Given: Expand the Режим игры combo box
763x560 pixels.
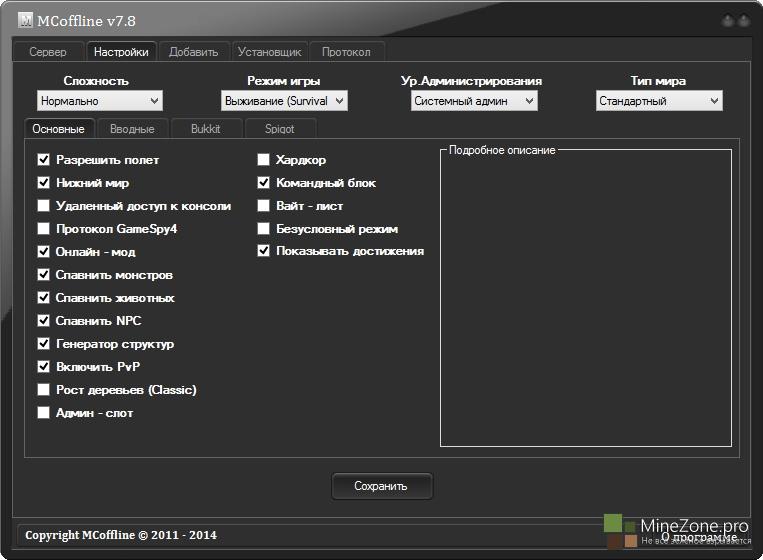Looking at the screenshot, I should tap(284, 101).
